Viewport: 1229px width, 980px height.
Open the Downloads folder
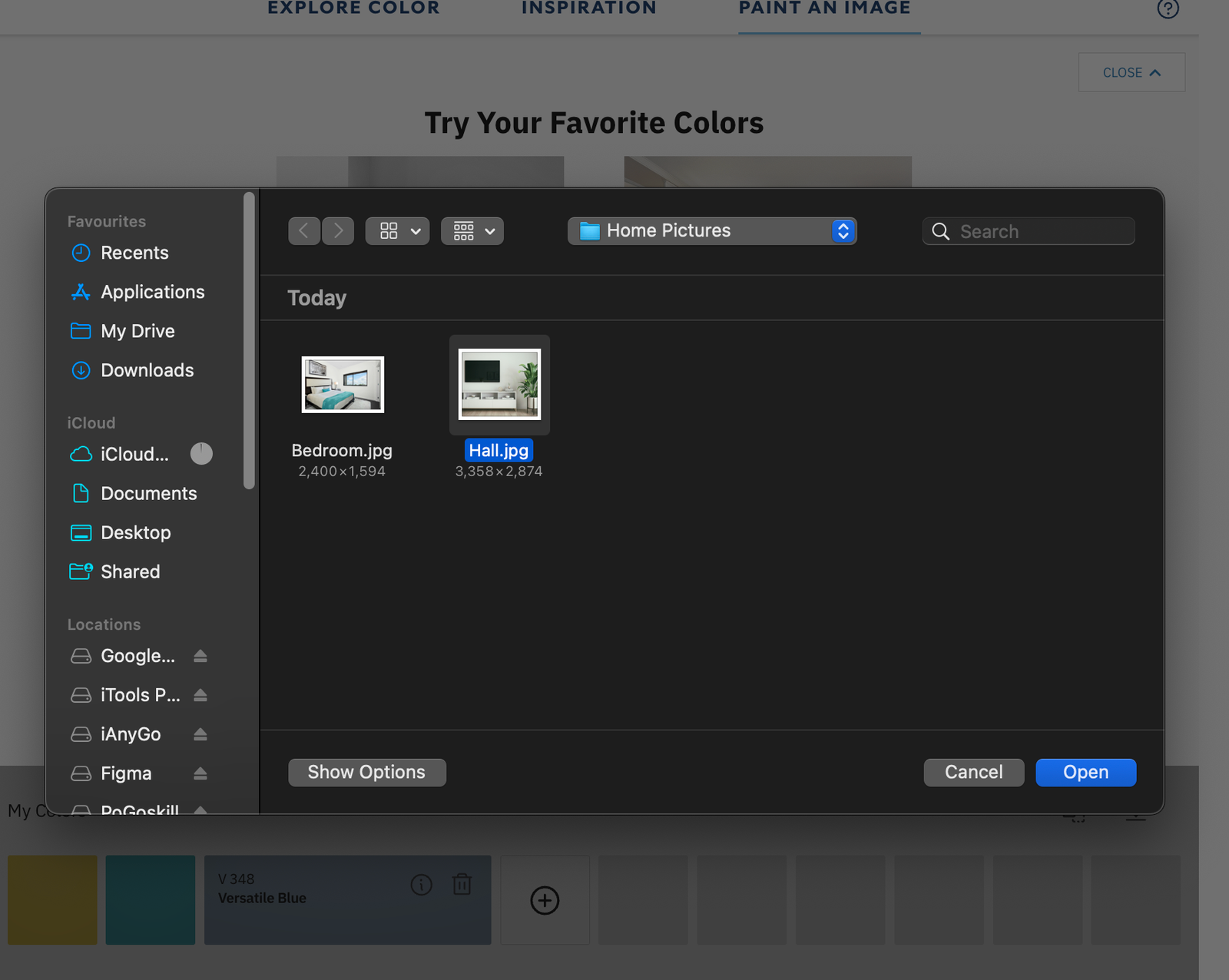(x=147, y=370)
